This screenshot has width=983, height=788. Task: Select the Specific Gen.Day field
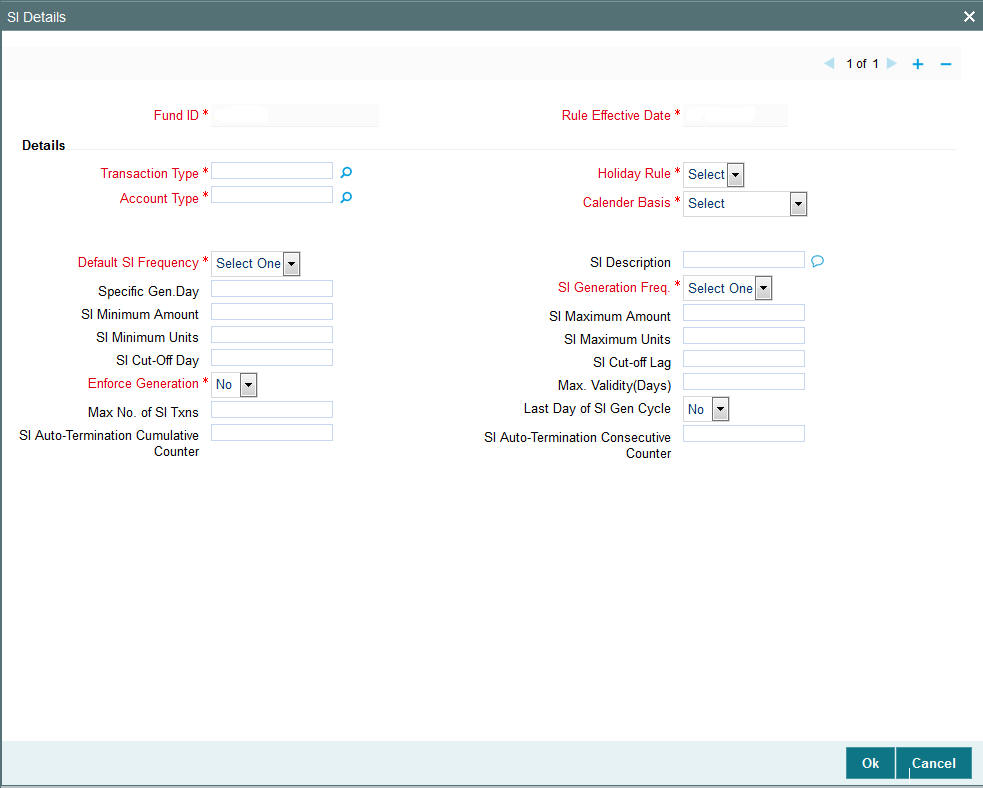point(272,288)
